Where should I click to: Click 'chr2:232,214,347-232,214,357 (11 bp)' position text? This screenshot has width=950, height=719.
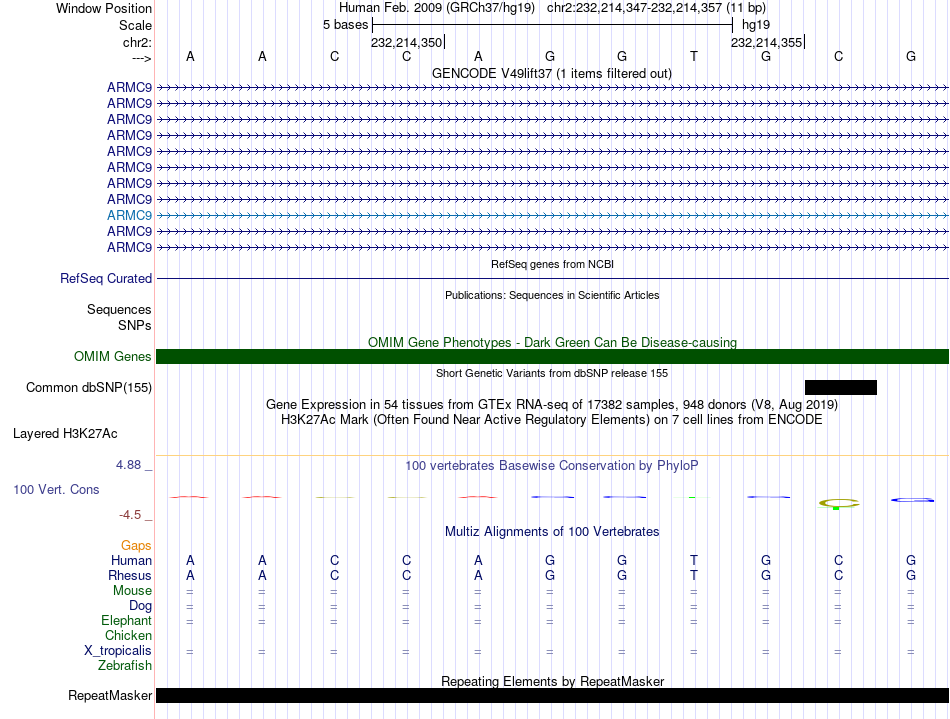click(656, 8)
